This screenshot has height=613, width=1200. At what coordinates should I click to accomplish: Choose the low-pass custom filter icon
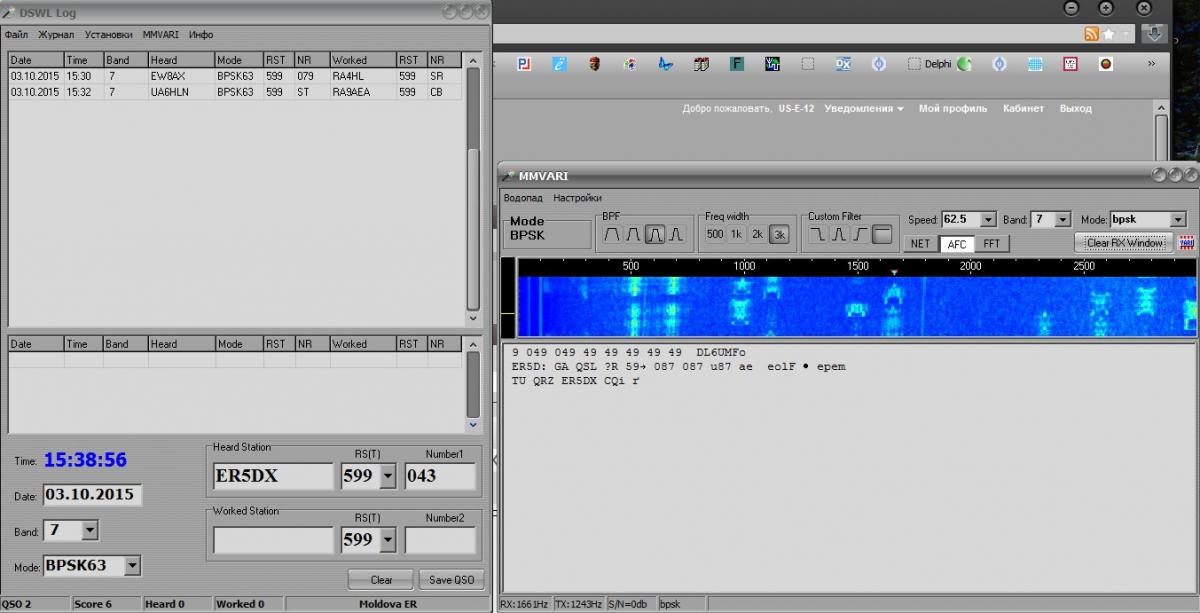[x=817, y=235]
